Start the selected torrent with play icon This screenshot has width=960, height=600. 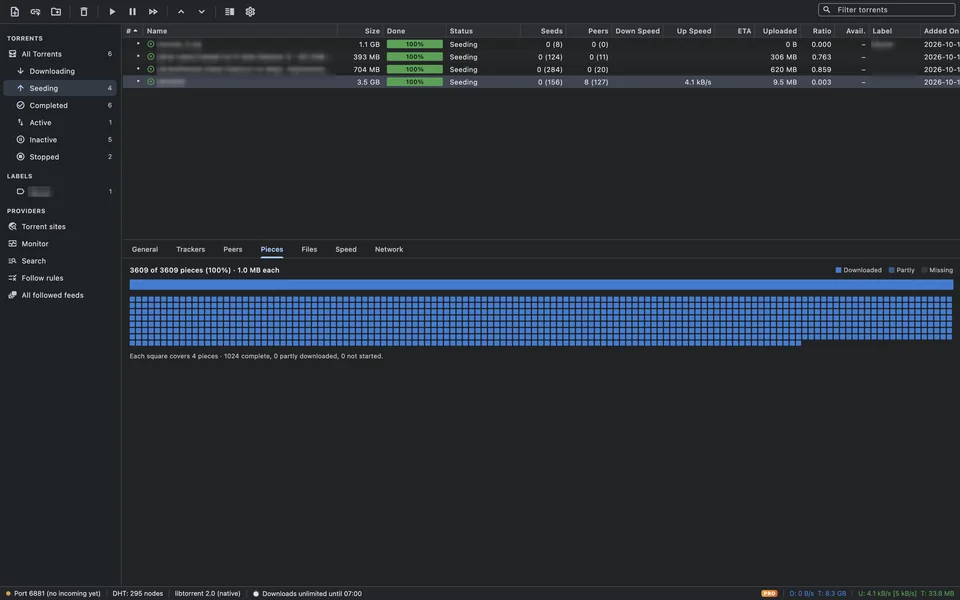point(112,12)
